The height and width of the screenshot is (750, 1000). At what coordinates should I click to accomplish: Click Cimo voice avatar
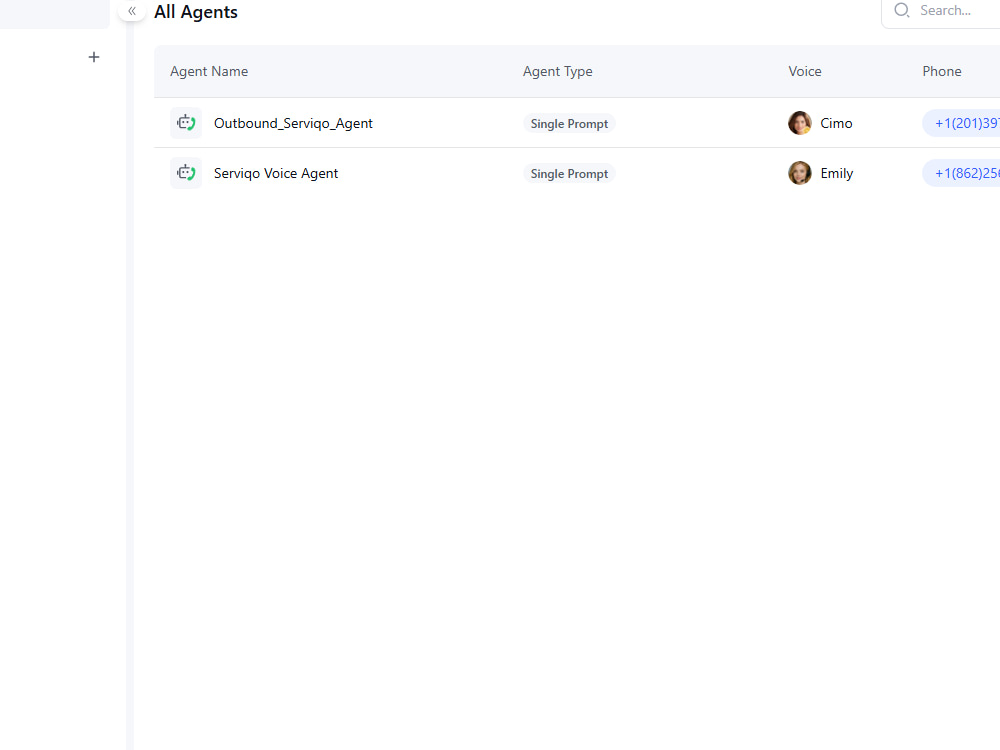(x=800, y=123)
